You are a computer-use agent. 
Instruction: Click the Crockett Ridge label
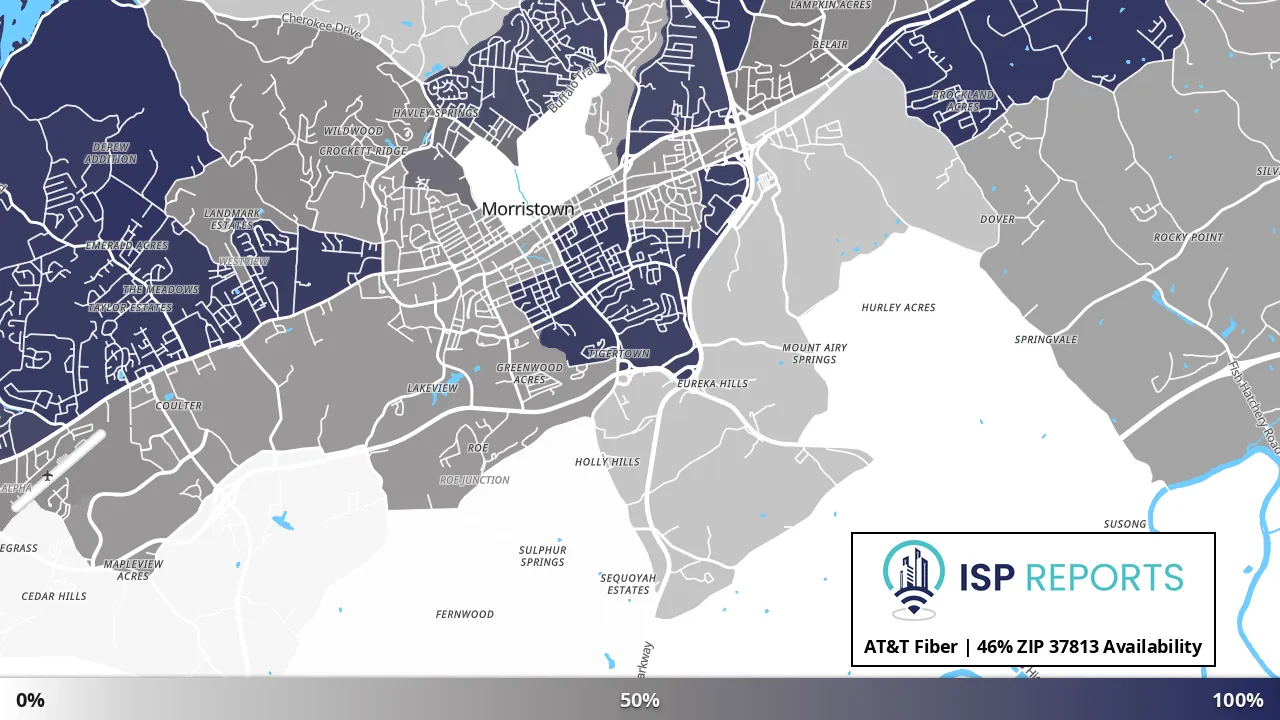pos(363,151)
